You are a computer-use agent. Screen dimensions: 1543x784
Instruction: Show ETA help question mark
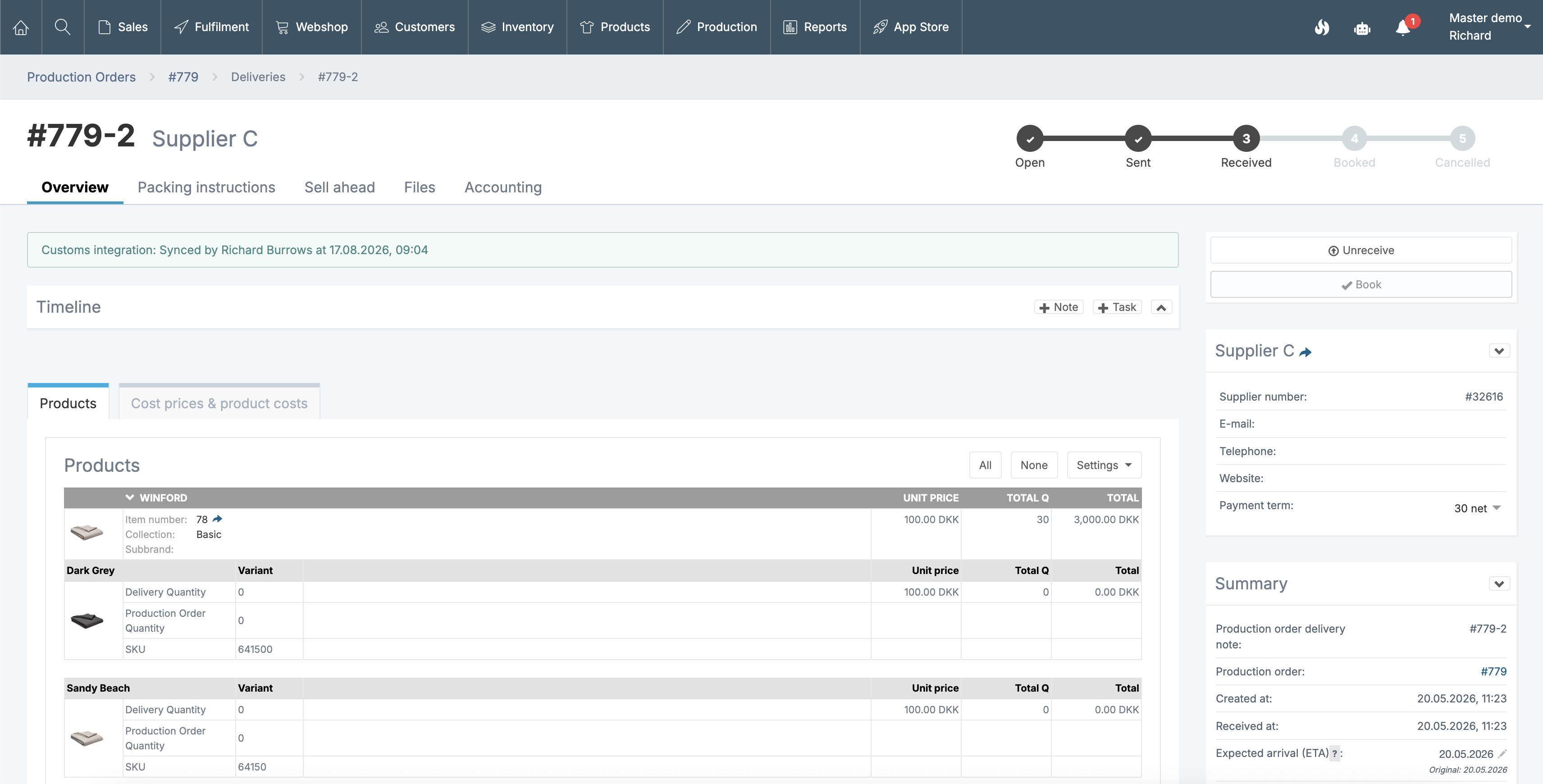pos(1334,753)
